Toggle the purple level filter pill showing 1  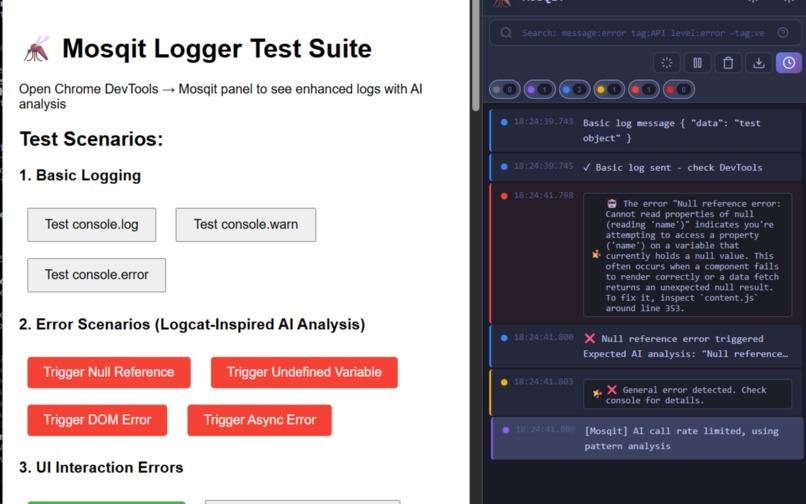coord(539,89)
